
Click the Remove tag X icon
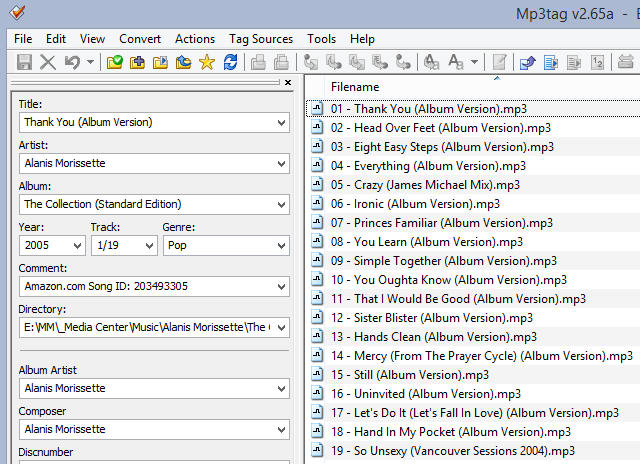(47, 62)
